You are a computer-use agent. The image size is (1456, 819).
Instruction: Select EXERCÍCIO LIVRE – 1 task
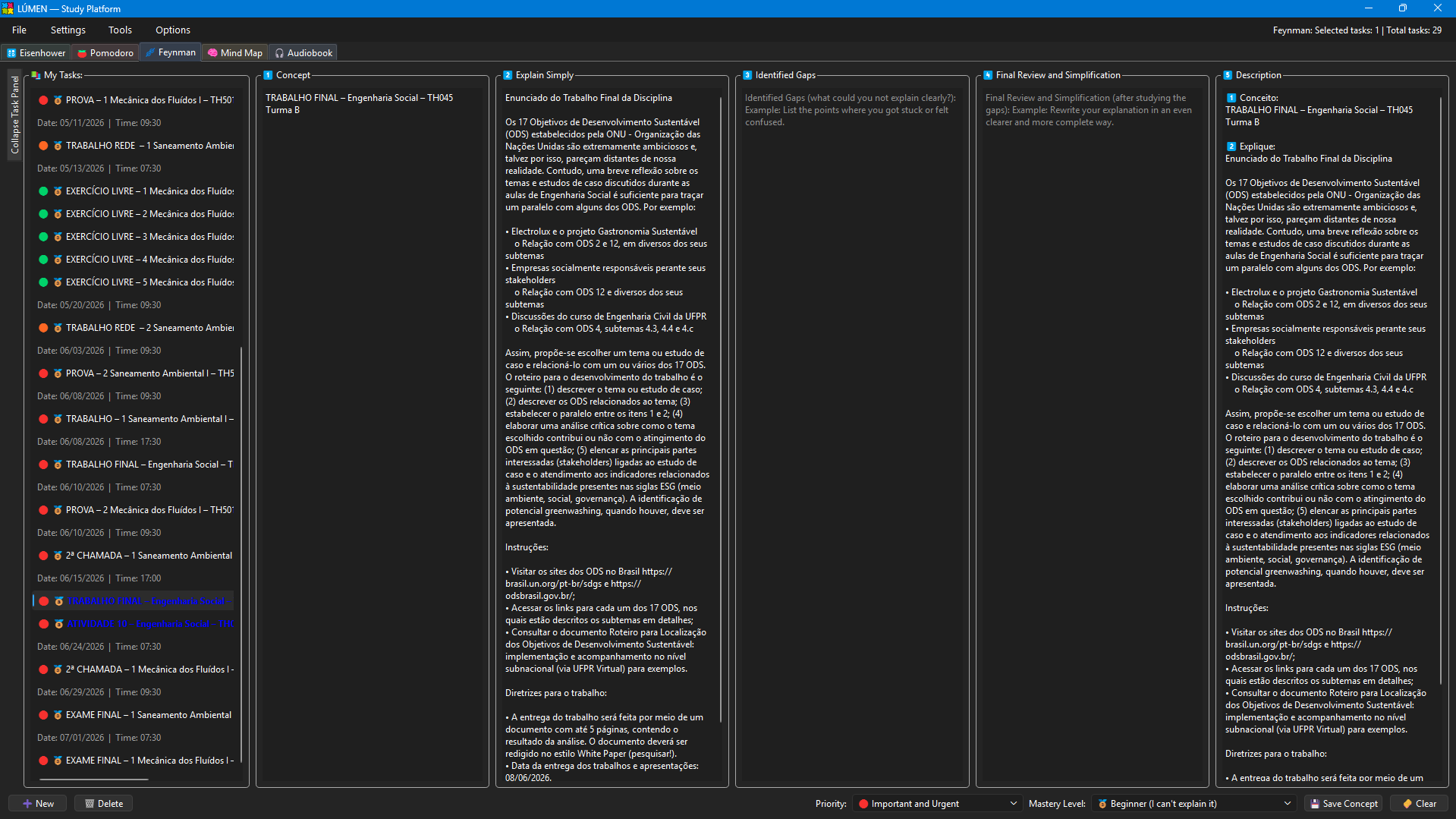click(135, 191)
